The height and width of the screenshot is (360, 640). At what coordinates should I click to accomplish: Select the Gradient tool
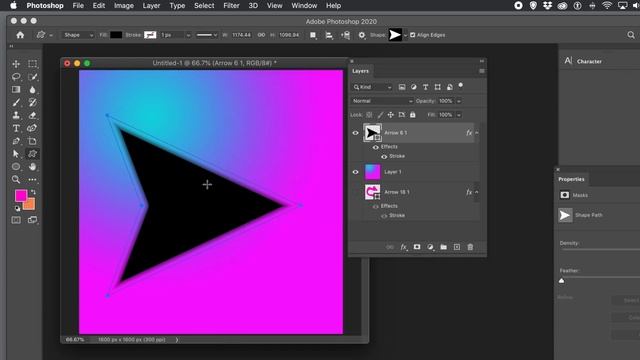[x=16, y=89]
